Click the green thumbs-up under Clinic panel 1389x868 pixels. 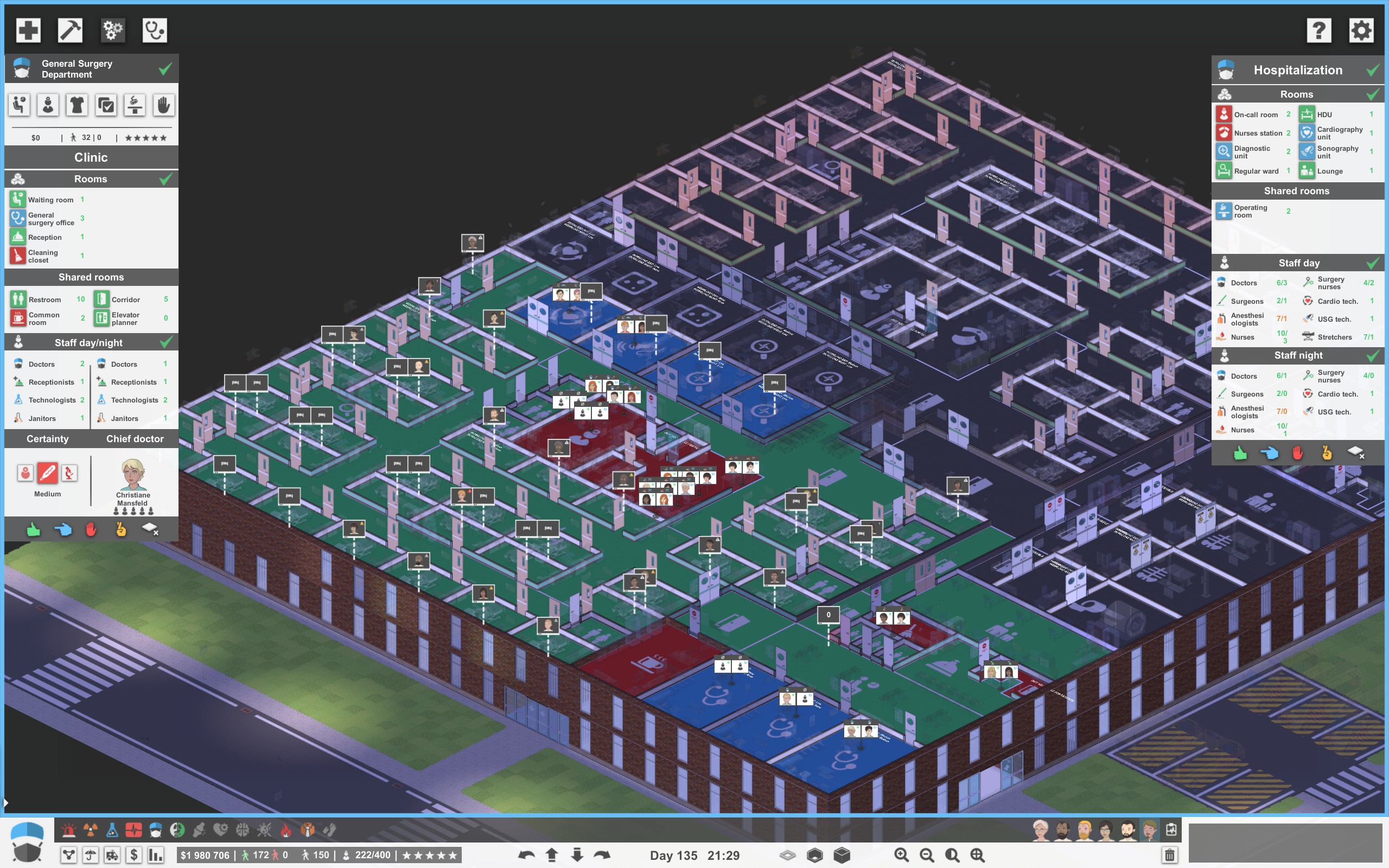34,529
